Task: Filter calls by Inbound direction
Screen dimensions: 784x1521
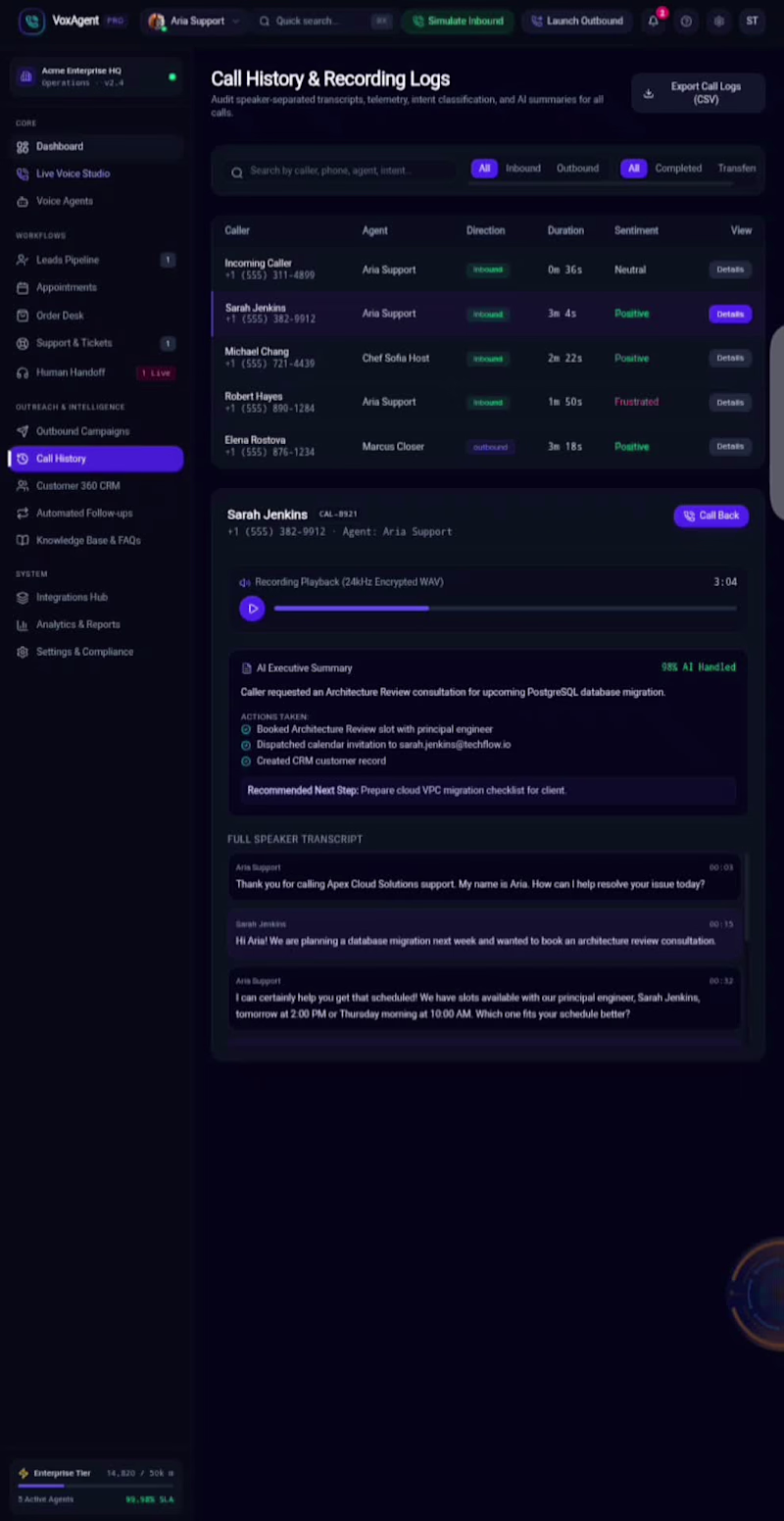Action: point(522,169)
